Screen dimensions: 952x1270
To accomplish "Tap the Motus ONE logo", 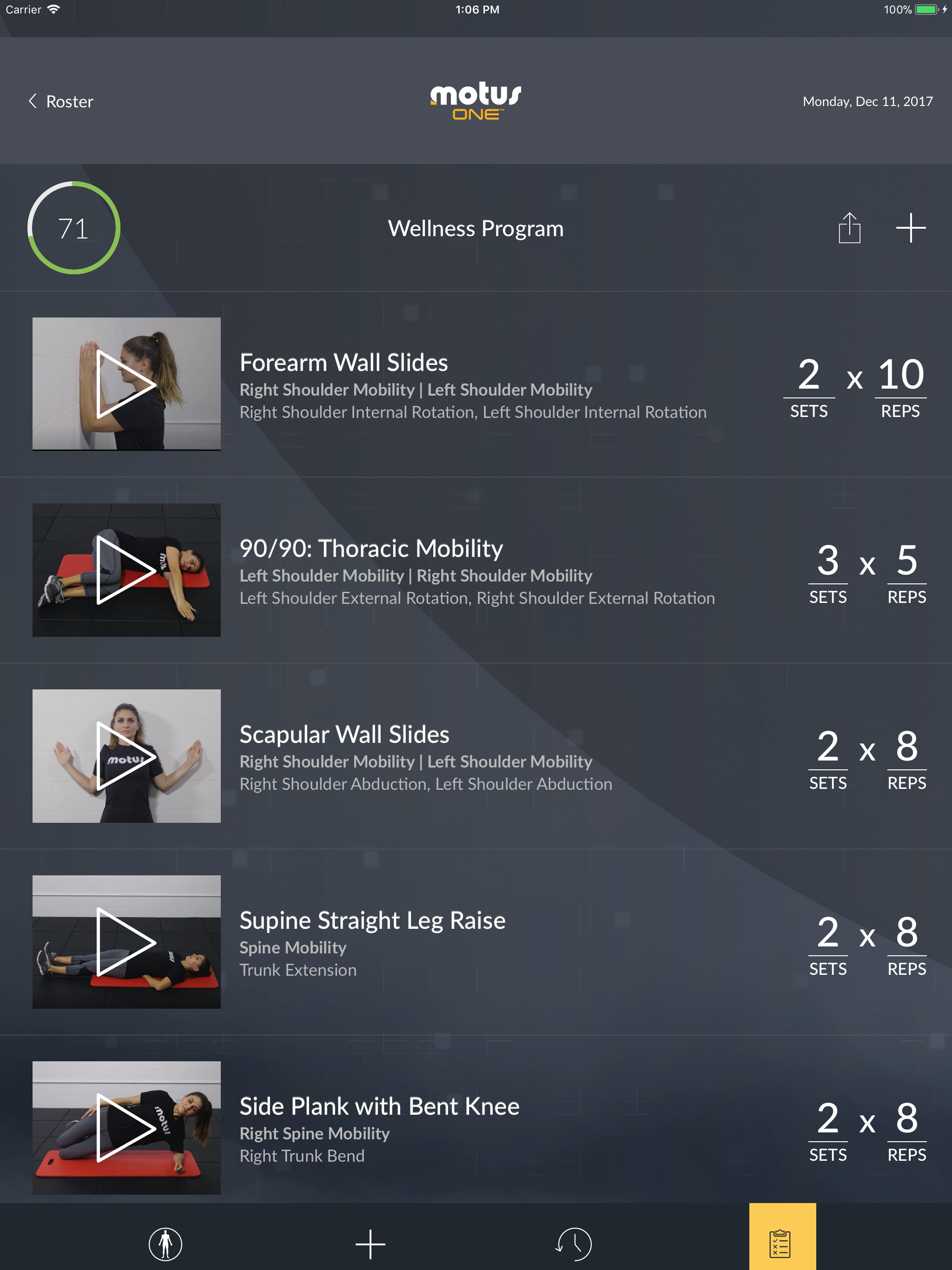I will pos(476,100).
